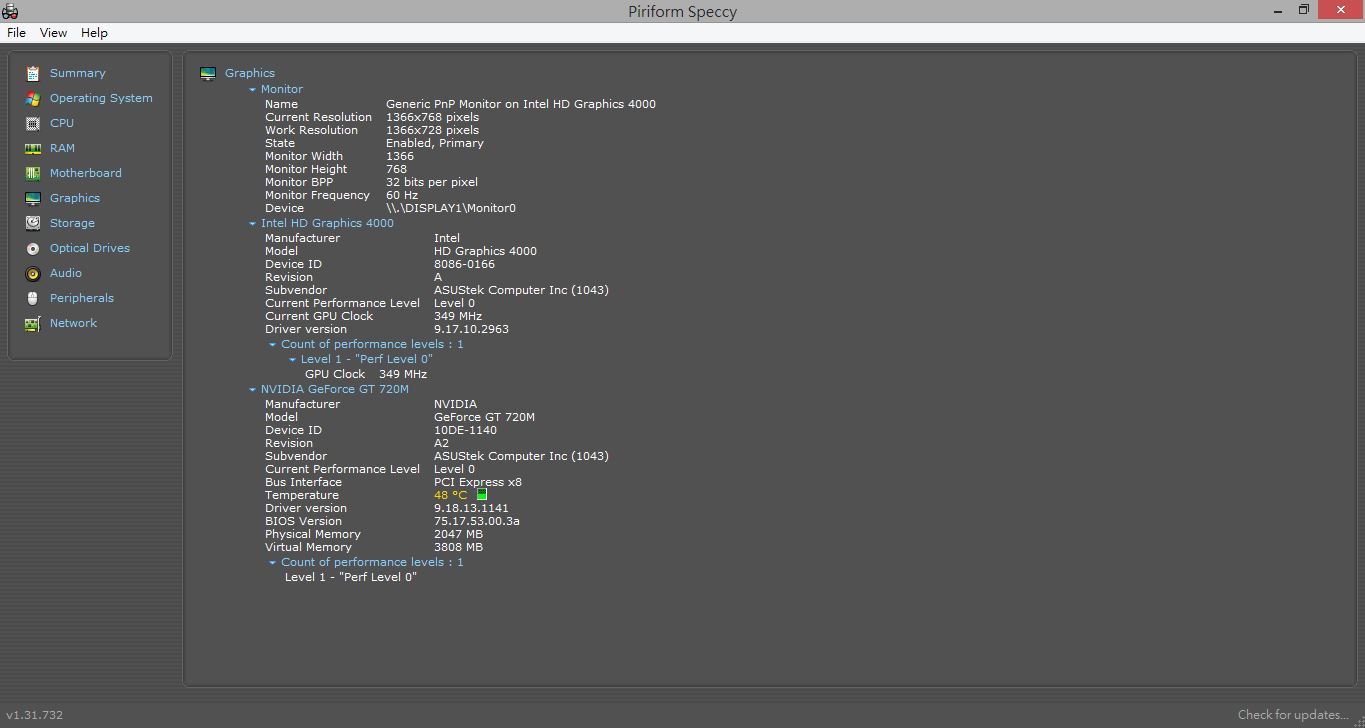Click the Storage hard drive icon
The width and height of the screenshot is (1365, 728).
pyautogui.click(x=33, y=223)
